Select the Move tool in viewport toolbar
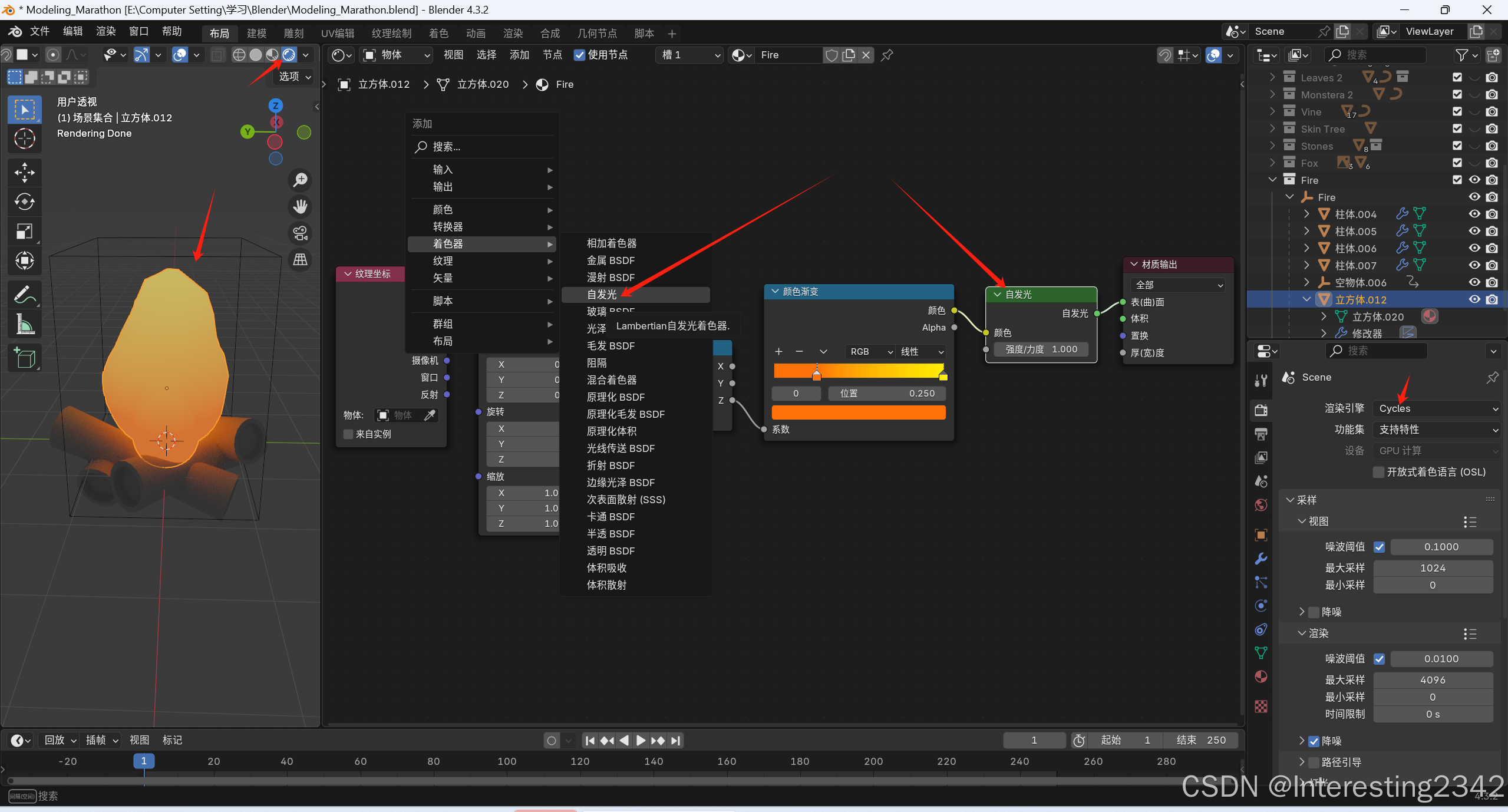Image resolution: width=1508 pixels, height=812 pixels. (24, 172)
